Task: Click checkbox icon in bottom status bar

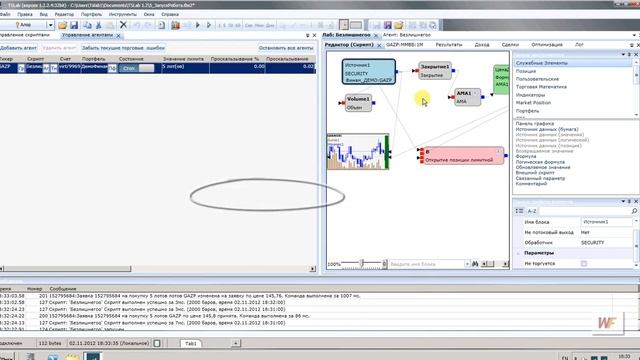Action: [x=157, y=343]
